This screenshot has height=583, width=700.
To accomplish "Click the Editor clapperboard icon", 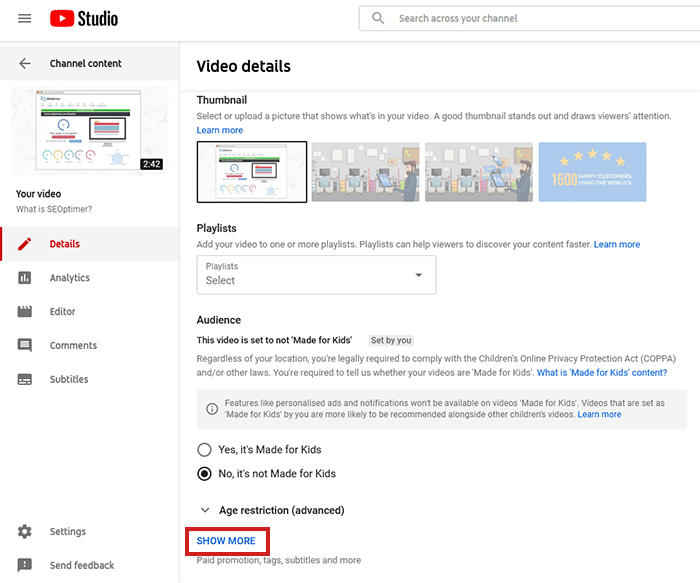I will pyautogui.click(x=25, y=312).
